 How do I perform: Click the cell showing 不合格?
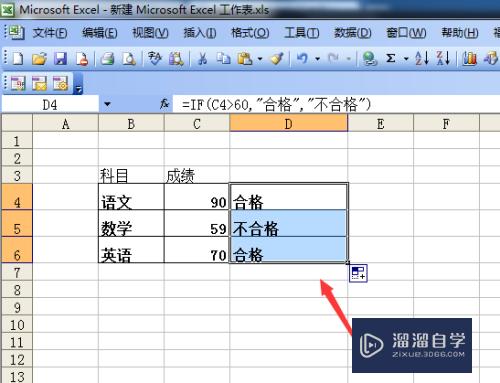(289, 223)
